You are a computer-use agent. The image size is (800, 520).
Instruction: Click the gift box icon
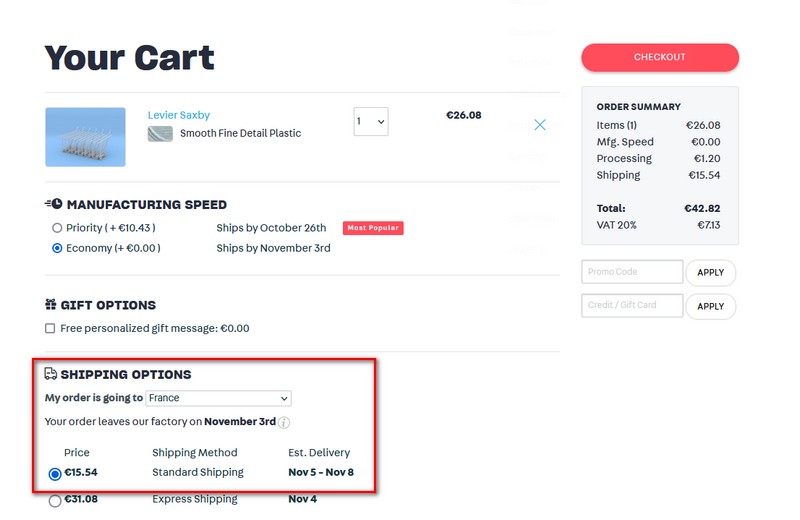click(x=51, y=305)
